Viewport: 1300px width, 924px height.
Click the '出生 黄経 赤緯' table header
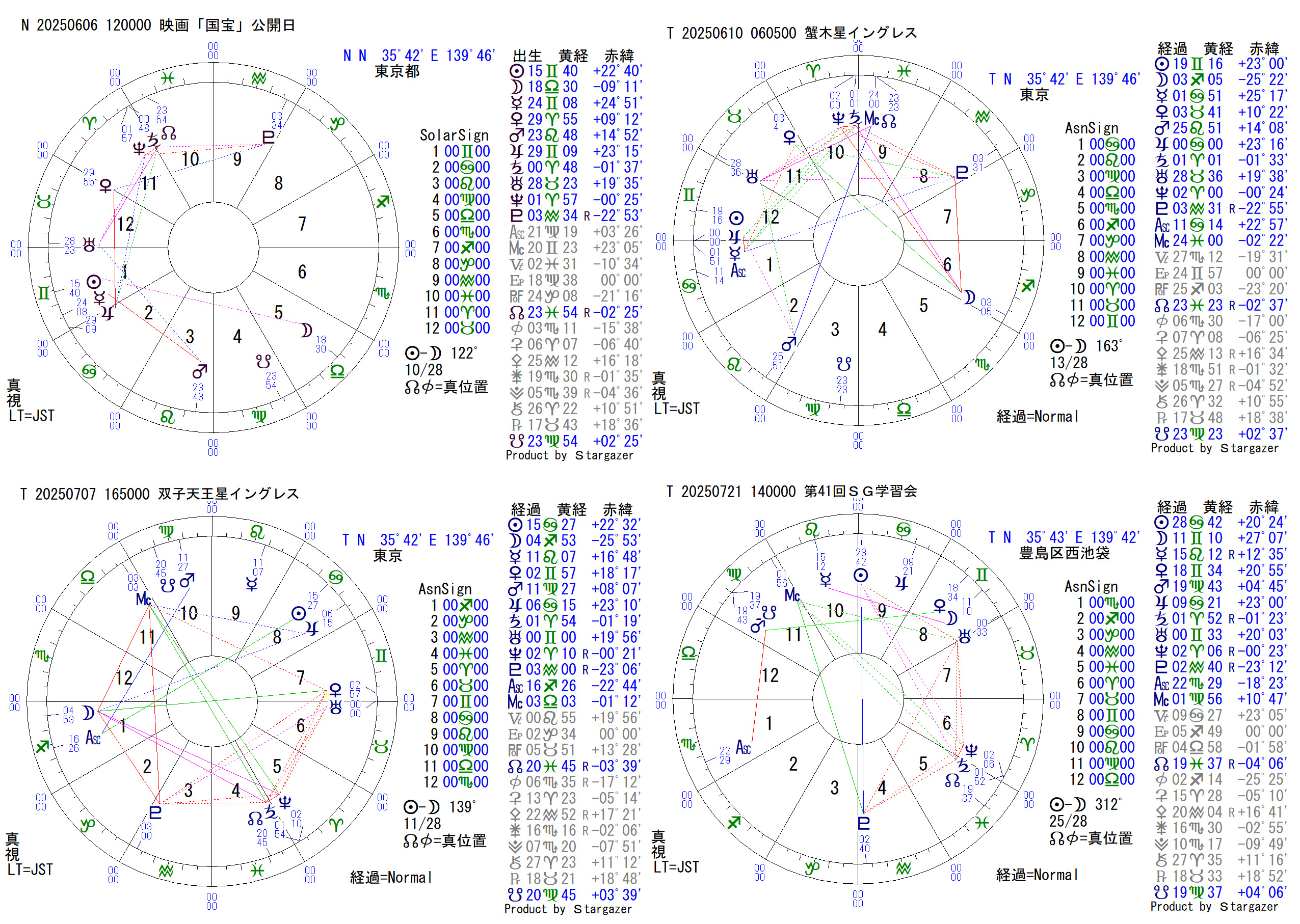click(573, 56)
